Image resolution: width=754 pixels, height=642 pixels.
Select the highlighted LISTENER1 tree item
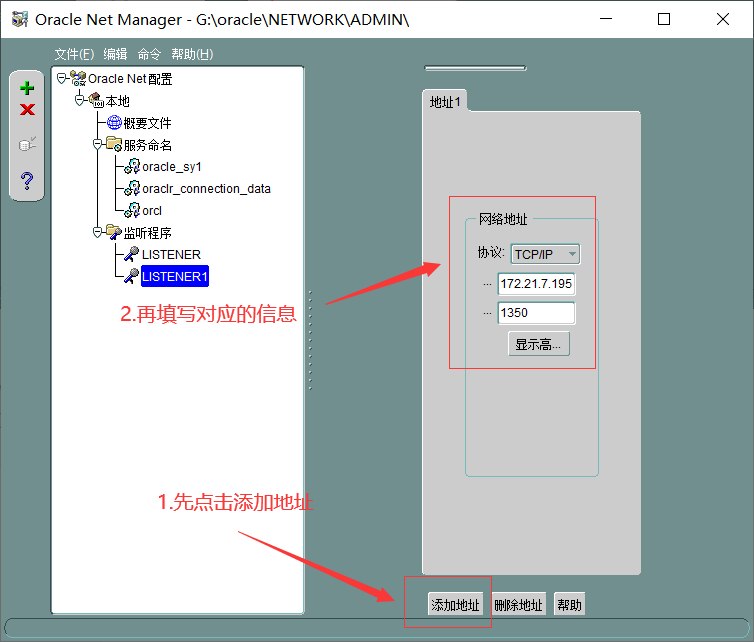pos(175,276)
